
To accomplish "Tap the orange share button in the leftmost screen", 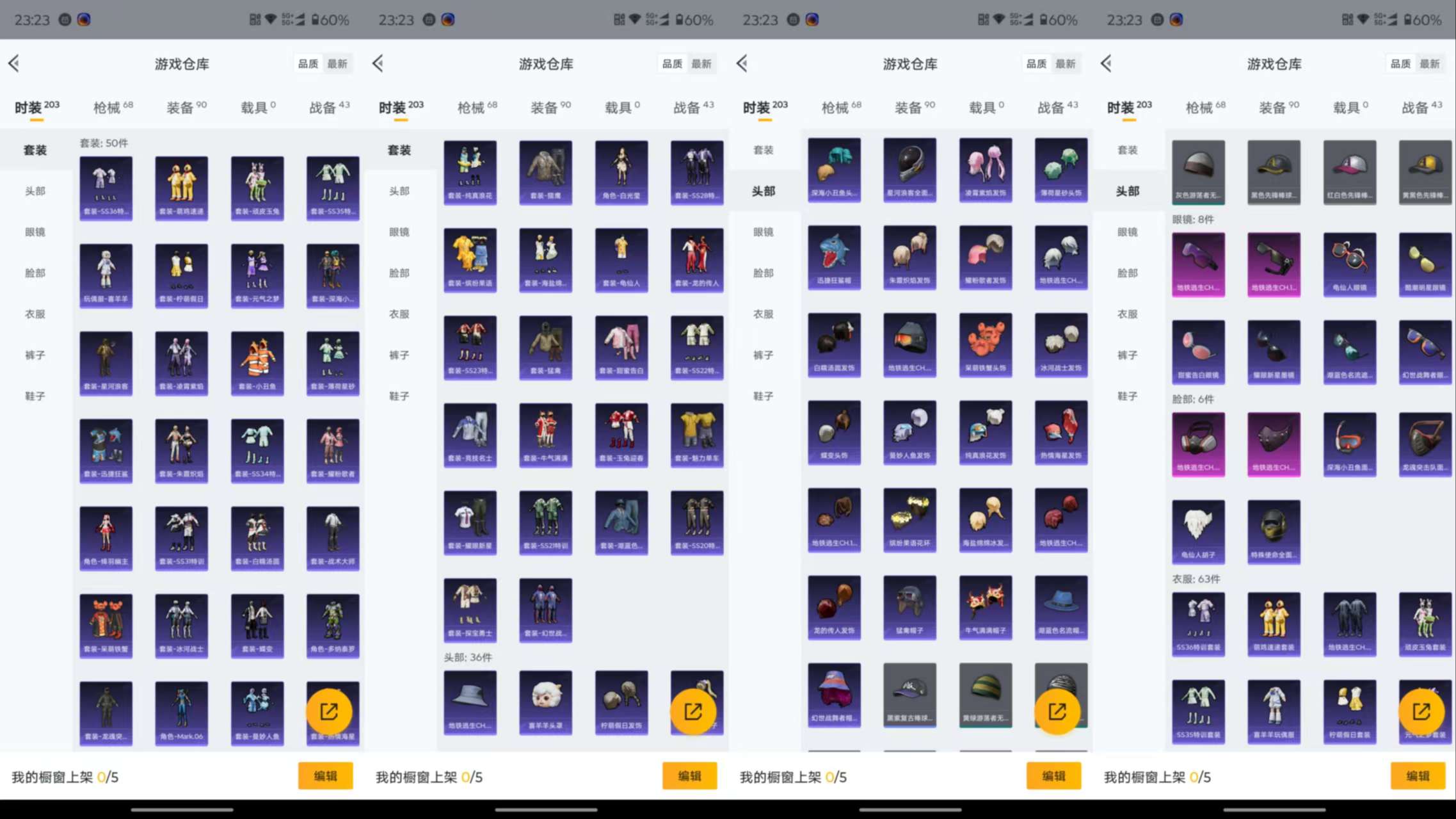I will coord(329,711).
